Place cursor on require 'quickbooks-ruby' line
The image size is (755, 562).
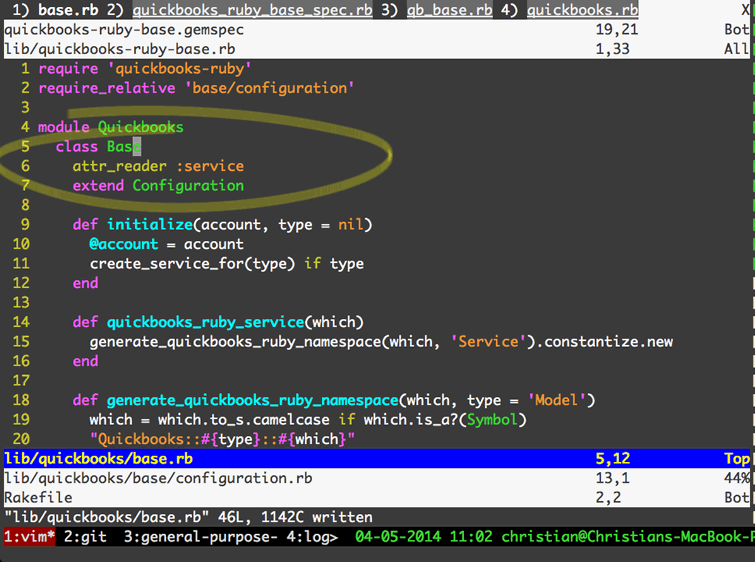point(144,69)
